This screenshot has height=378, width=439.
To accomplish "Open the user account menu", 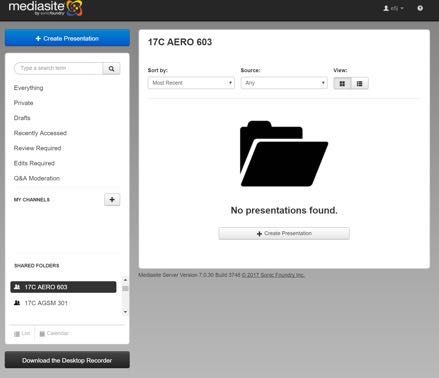I will pos(393,8).
